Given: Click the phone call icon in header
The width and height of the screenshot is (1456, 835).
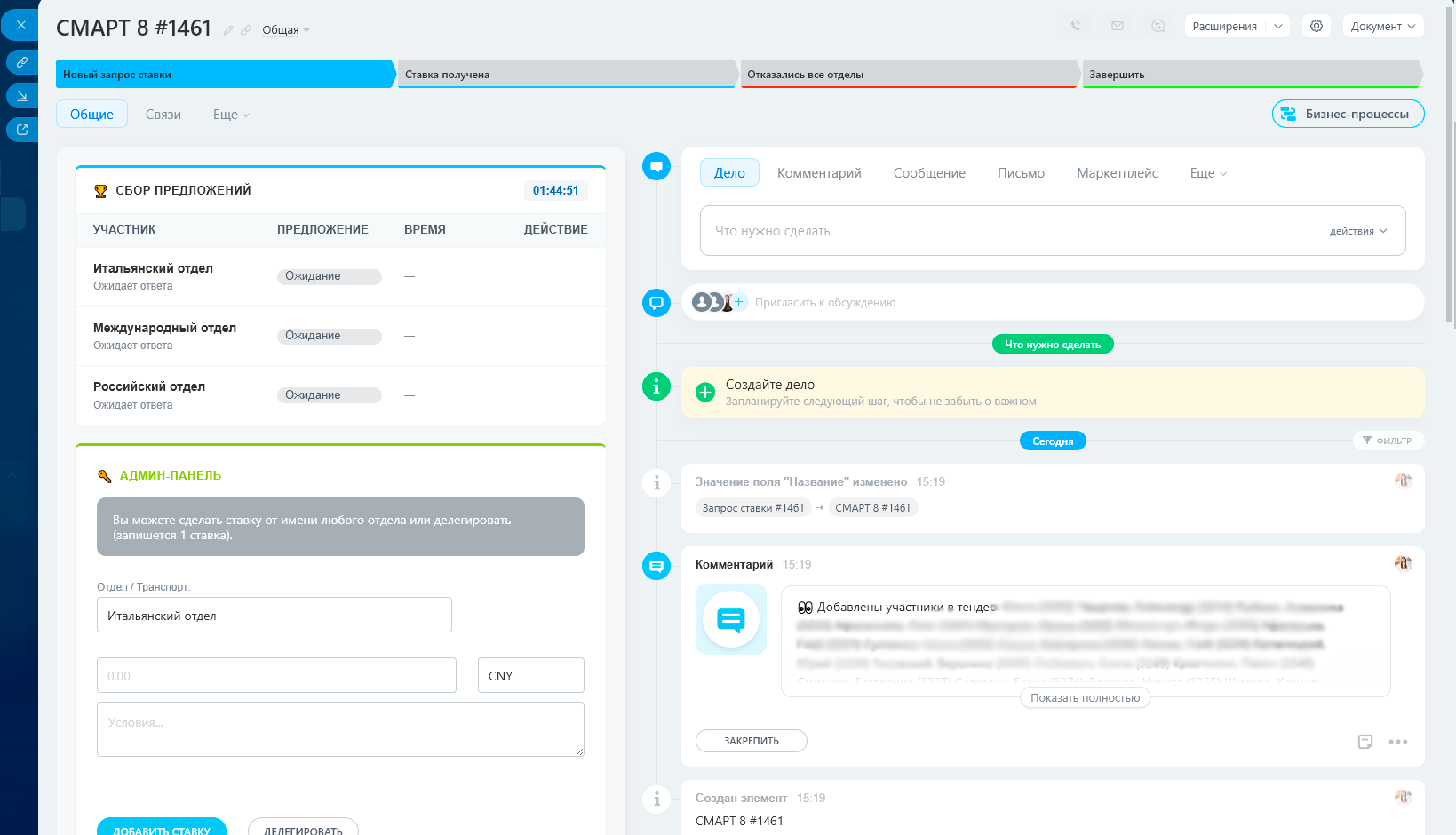Looking at the screenshot, I should 1076,26.
